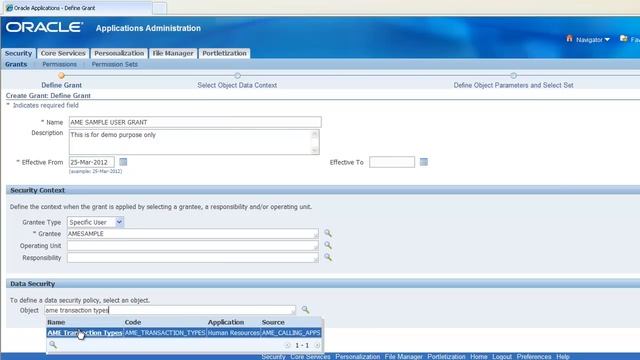This screenshot has height=360, width=640.
Task: Open calendar picker for Effective From
Action: point(123,162)
